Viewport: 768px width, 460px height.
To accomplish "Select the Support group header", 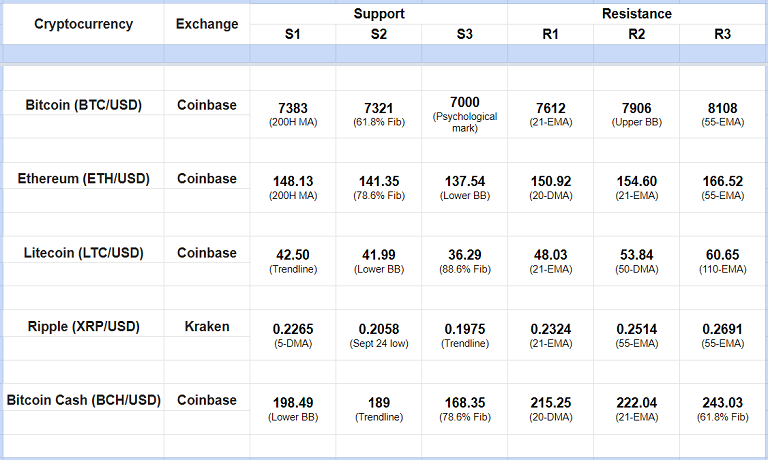I will (378, 14).
